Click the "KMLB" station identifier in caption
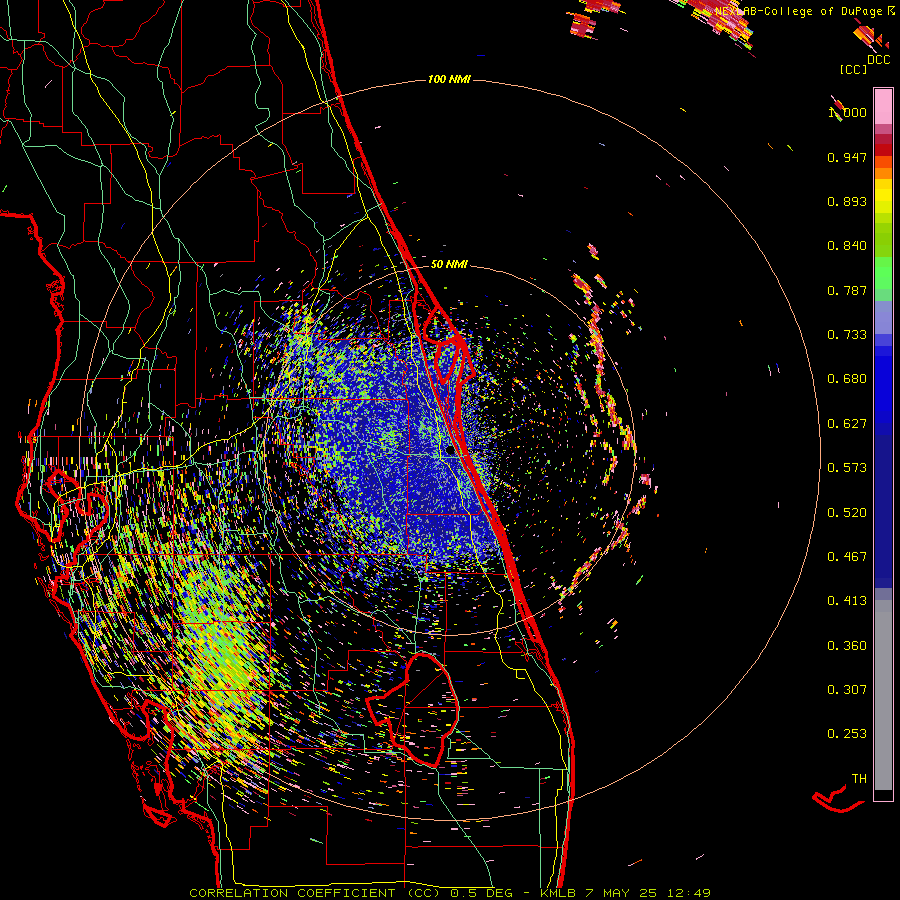Image resolution: width=900 pixels, height=900 pixels. 557,893
